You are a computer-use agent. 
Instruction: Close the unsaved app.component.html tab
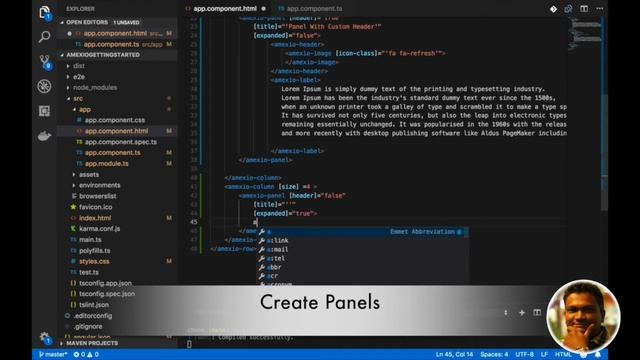click(x=264, y=9)
